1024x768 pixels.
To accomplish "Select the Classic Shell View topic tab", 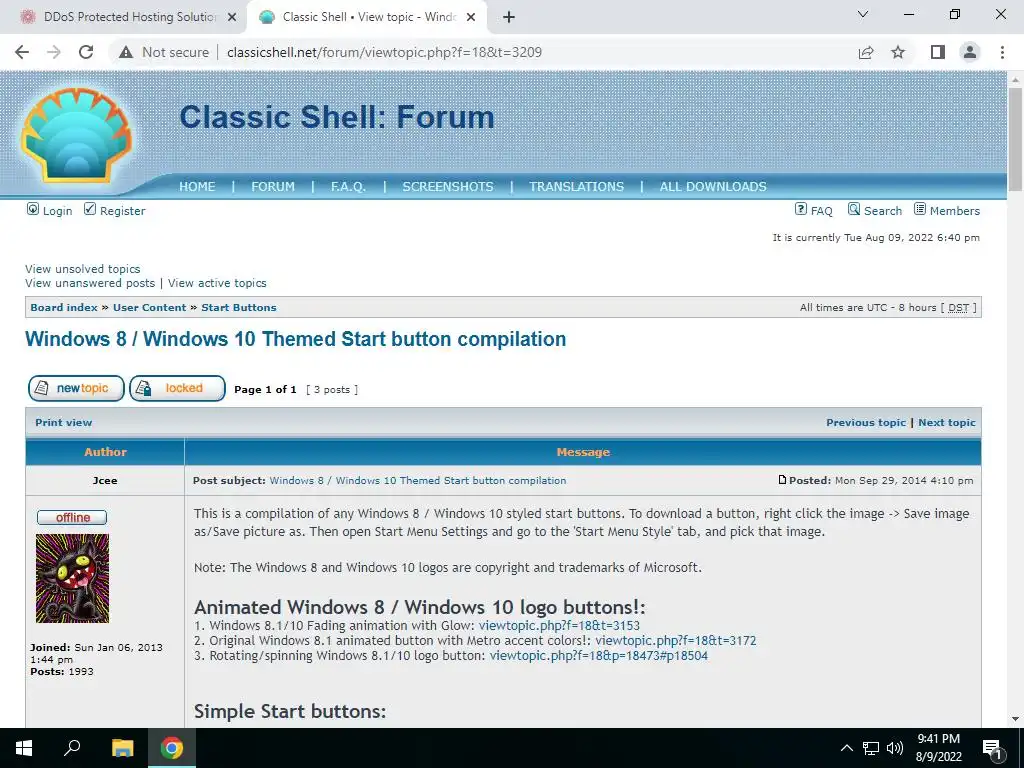I will coord(367,17).
